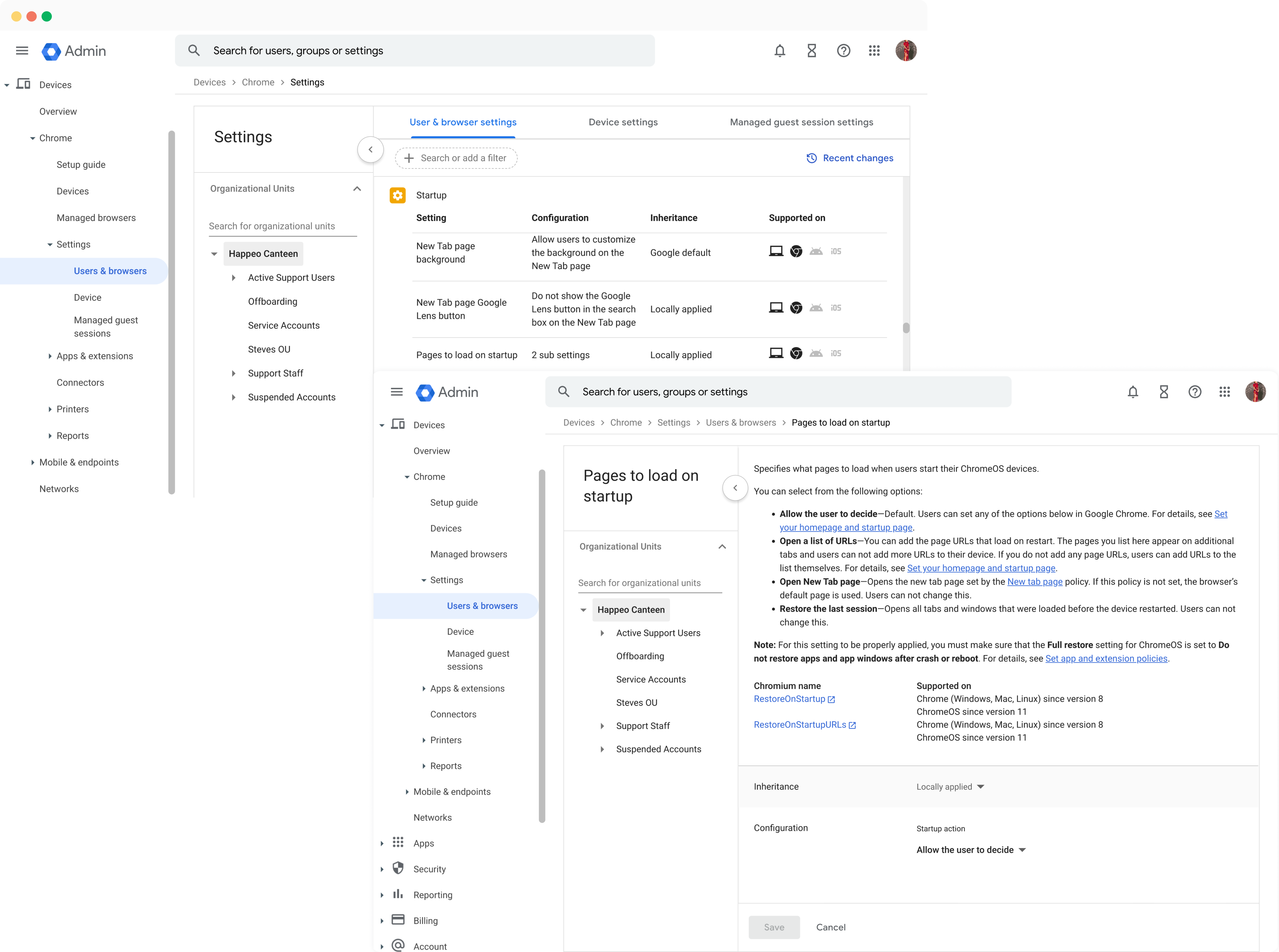Switch to the Device settings tab
The image size is (1279, 952).
tap(623, 122)
